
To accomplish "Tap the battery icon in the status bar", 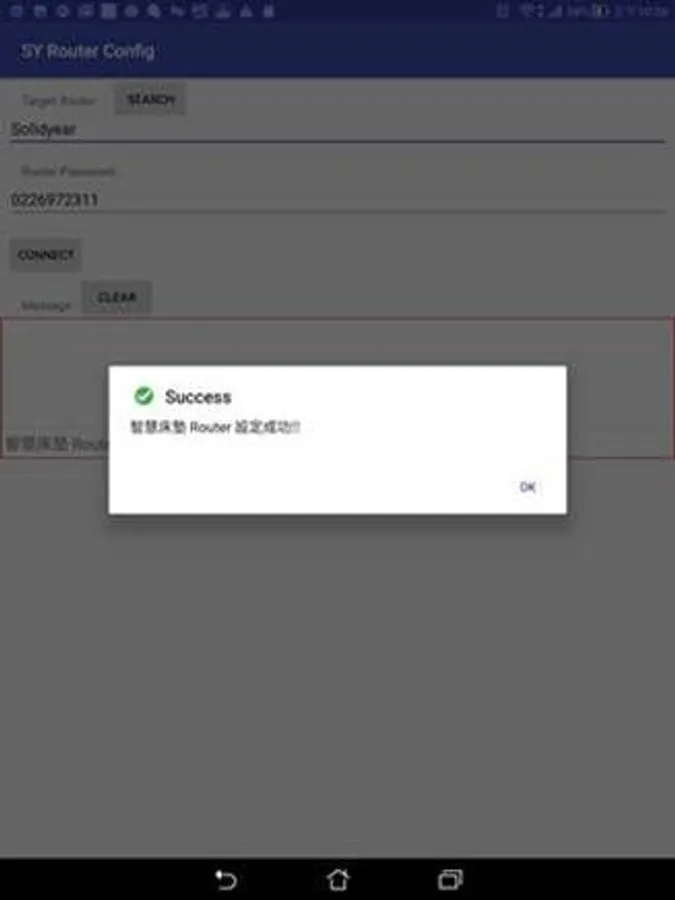I will coord(600,11).
